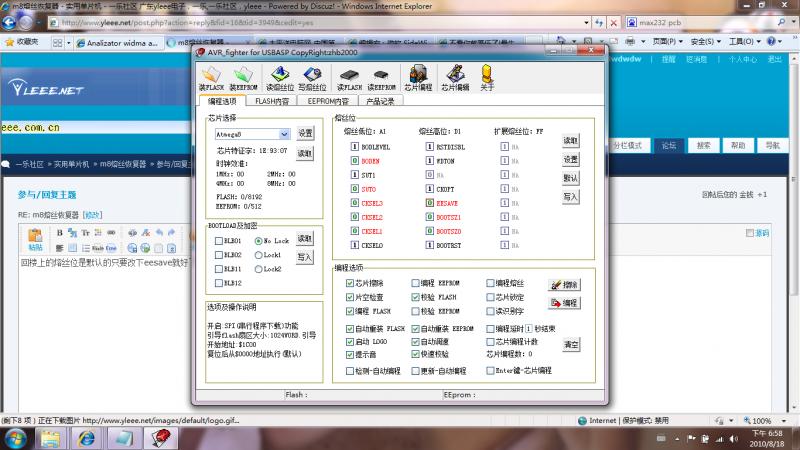Expand the Atmega8 chip selection dropdown
Viewport: 800px width, 450px height.
click(285, 133)
